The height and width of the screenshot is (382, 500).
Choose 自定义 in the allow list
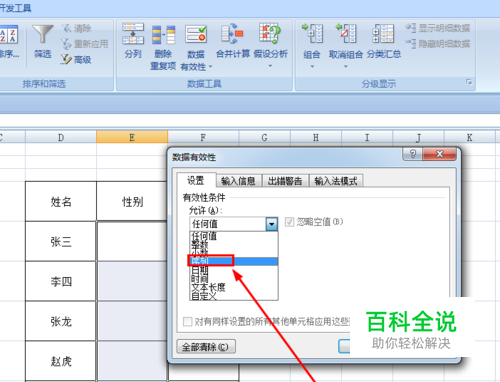[x=233, y=296]
